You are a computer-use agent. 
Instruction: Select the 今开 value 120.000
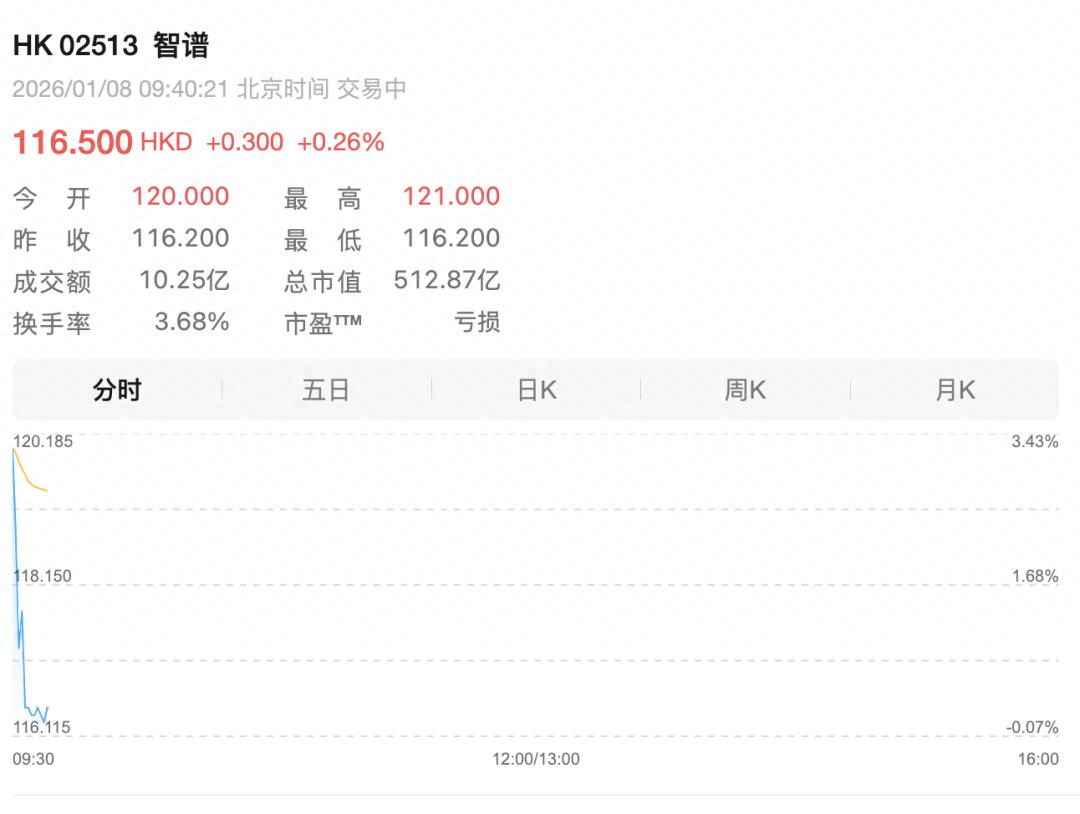[x=181, y=196]
